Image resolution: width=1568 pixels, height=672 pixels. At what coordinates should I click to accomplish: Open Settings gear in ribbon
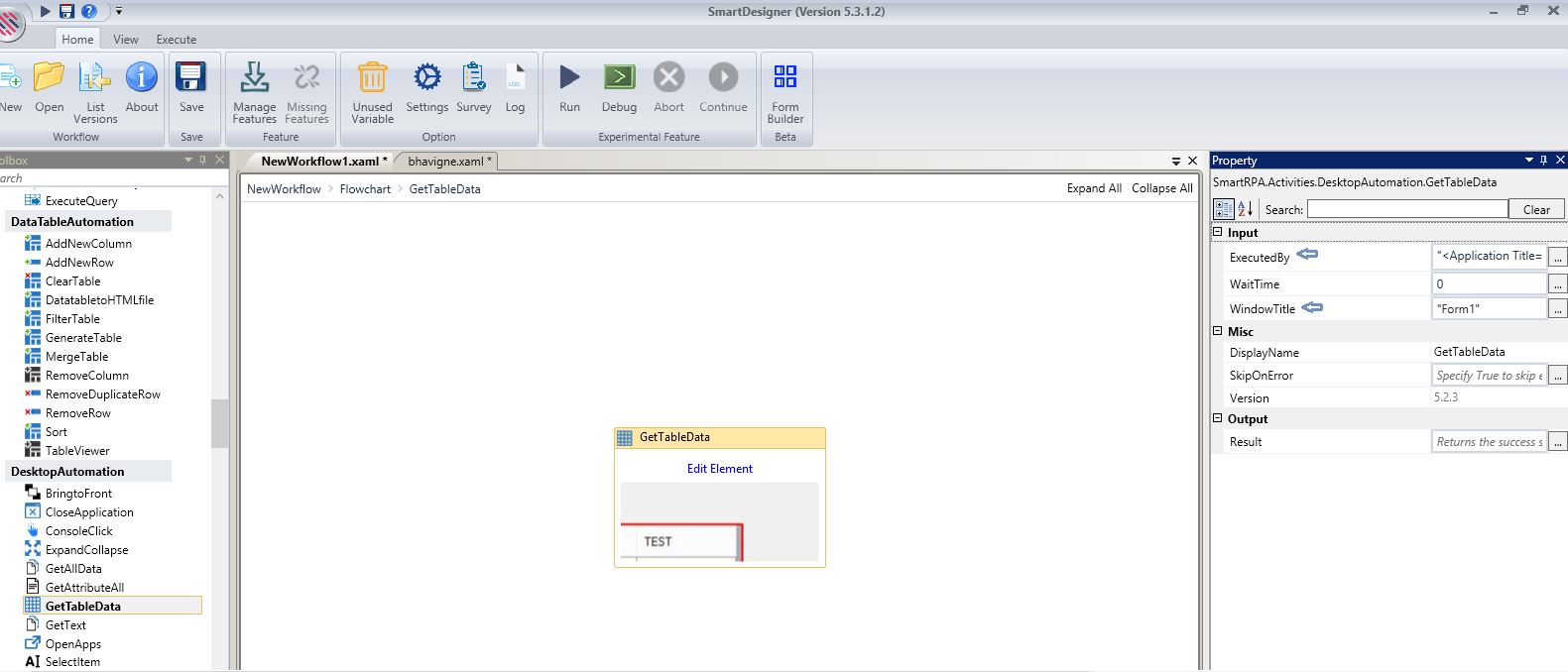426,77
